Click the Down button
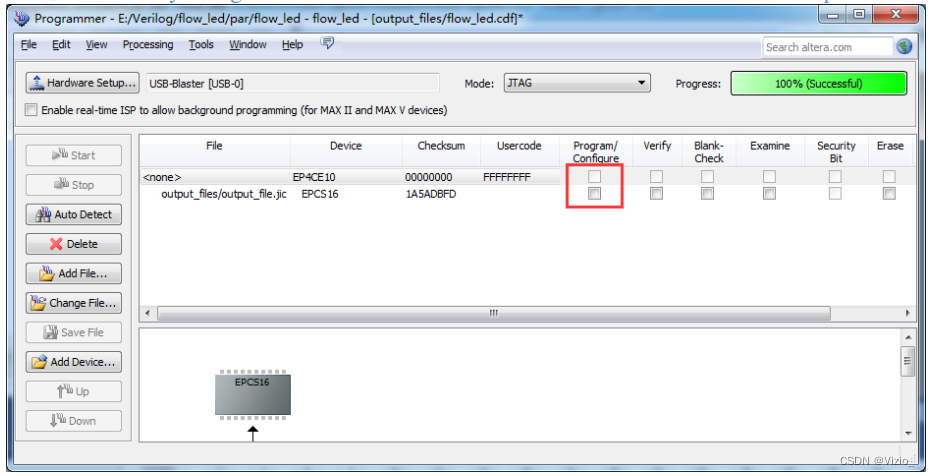Image resolution: width=929 pixels, height=476 pixels. click(73, 421)
